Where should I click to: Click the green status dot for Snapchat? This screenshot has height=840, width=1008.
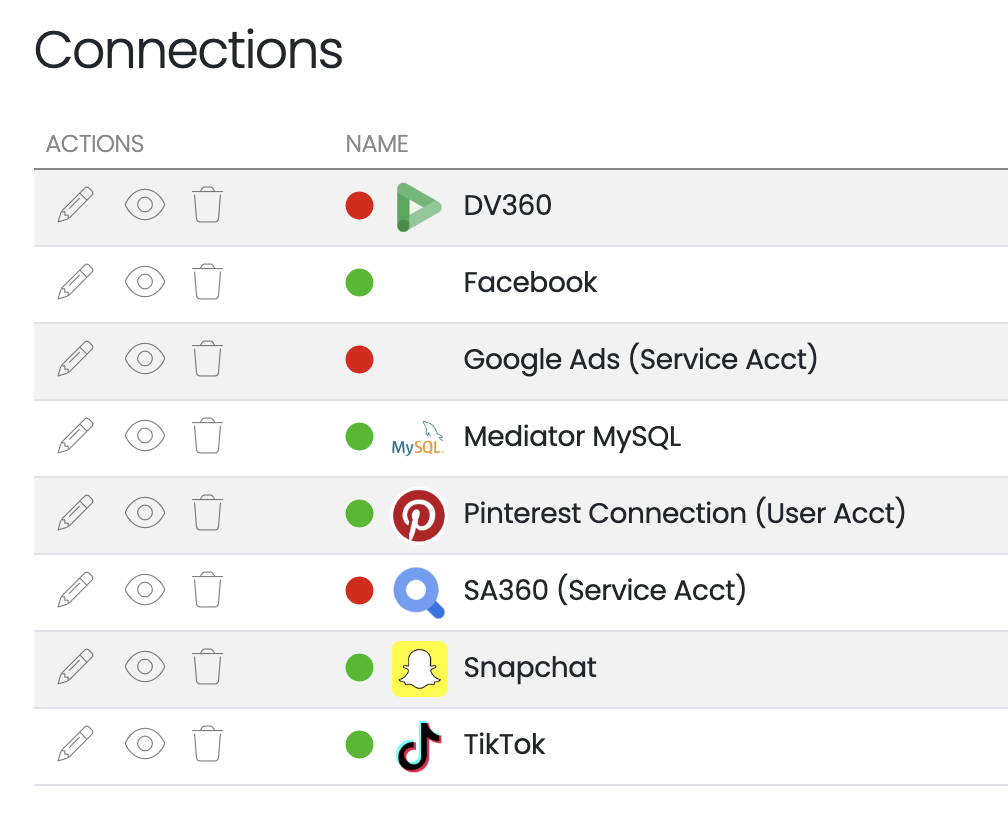[x=359, y=667]
